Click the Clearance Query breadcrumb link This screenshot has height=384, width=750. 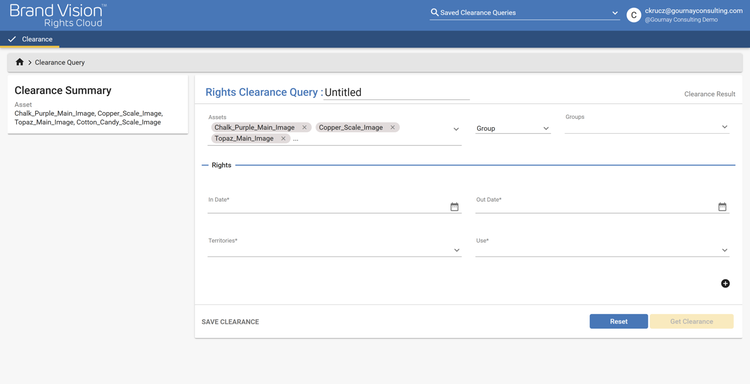(60, 63)
